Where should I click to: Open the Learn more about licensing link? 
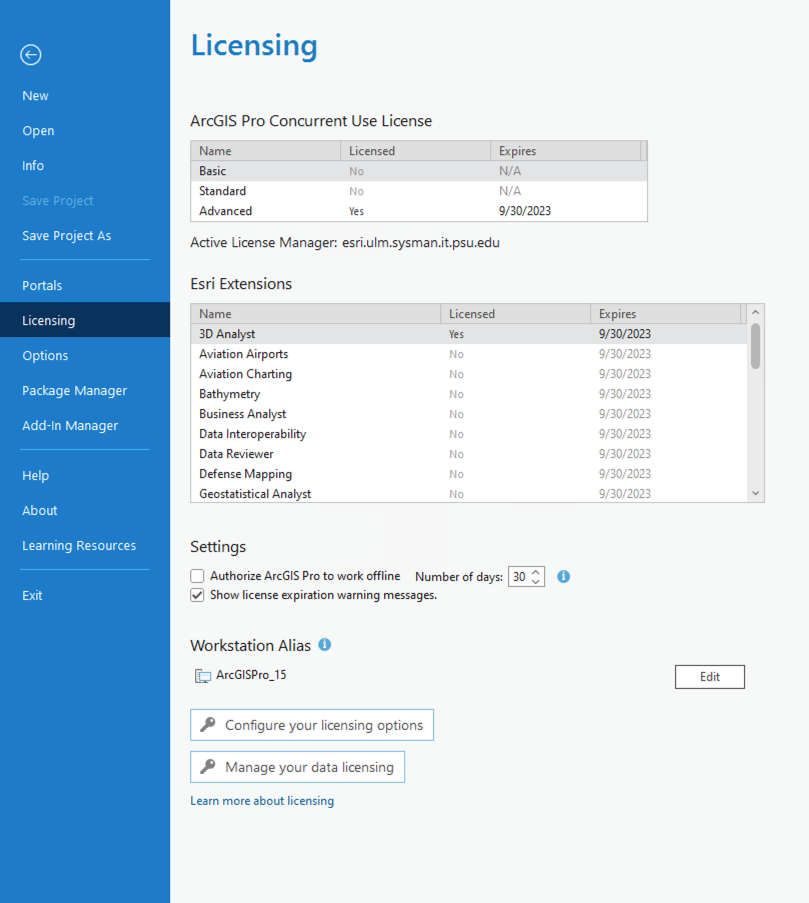262,800
